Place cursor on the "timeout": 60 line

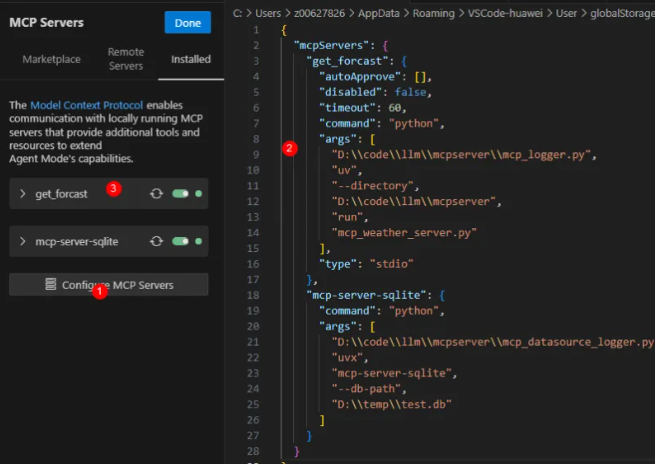tap(360, 108)
